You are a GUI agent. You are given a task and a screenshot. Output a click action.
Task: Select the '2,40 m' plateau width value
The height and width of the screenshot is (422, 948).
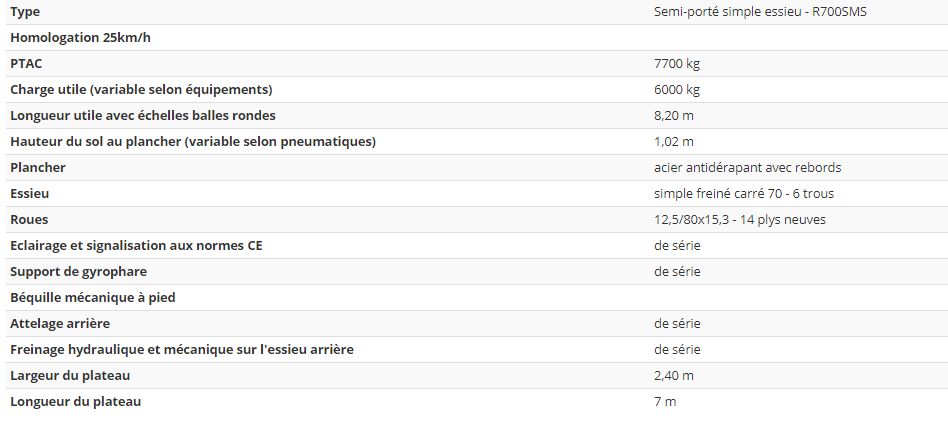click(x=674, y=375)
